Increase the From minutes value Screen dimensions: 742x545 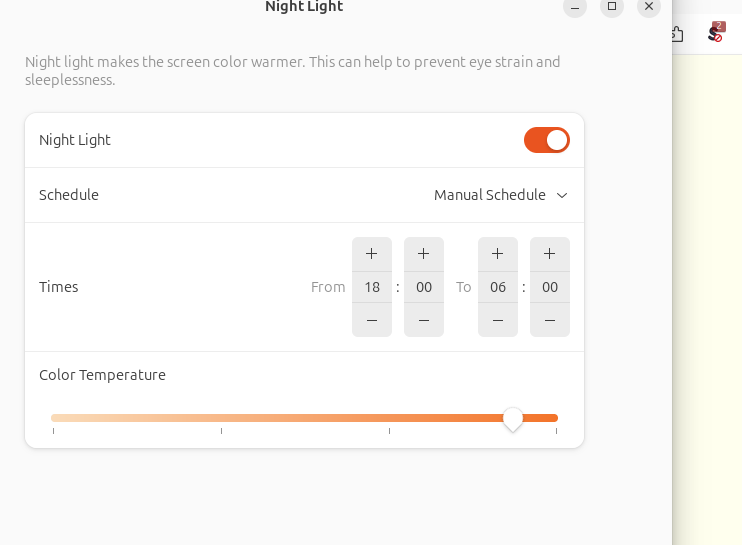(x=424, y=254)
